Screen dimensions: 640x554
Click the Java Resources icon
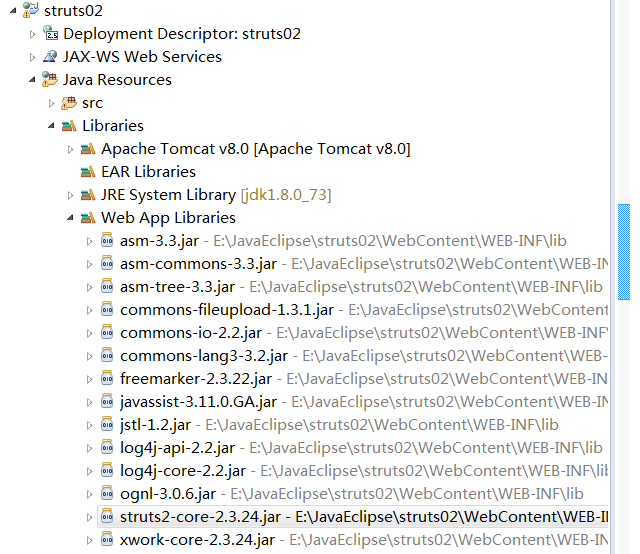pyautogui.click(x=50, y=79)
